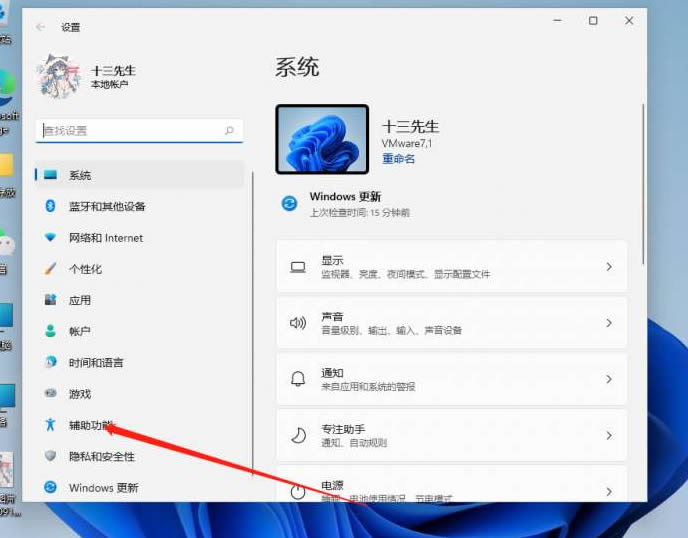The image size is (688, 538).
Task: Select Accessibility in the sidebar
Action: tap(90, 425)
